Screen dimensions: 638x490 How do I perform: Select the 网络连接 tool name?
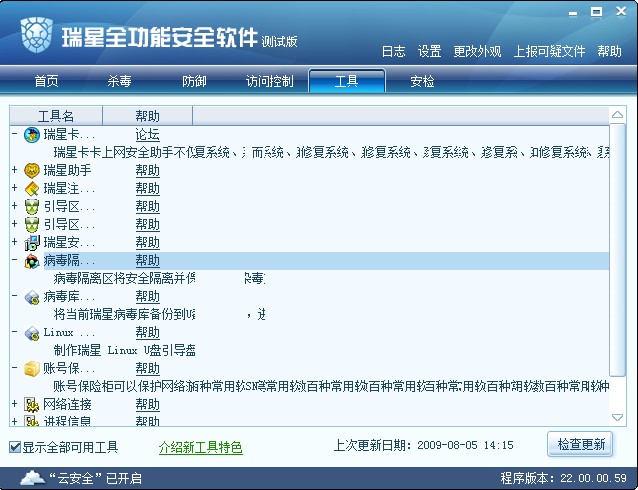coord(68,405)
